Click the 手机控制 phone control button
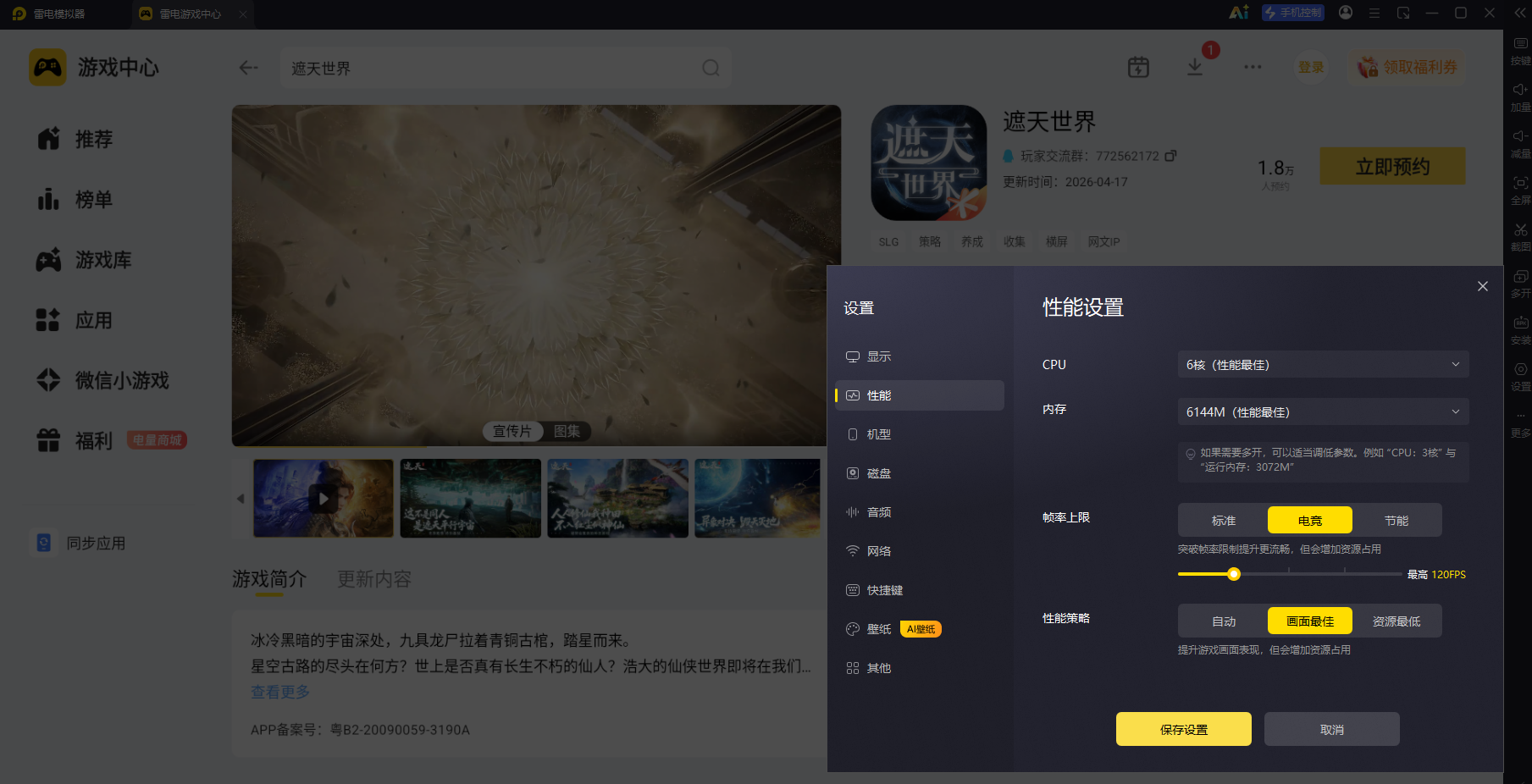Viewport: 1532px width, 784px height. (1293, 13)
